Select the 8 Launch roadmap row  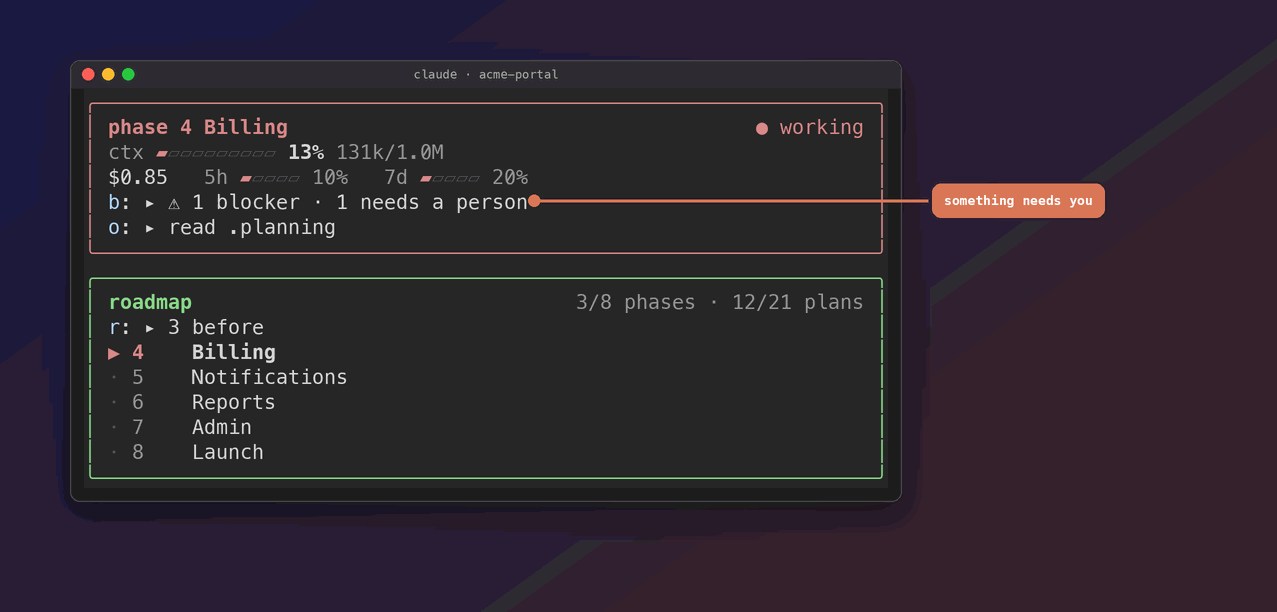486,452
